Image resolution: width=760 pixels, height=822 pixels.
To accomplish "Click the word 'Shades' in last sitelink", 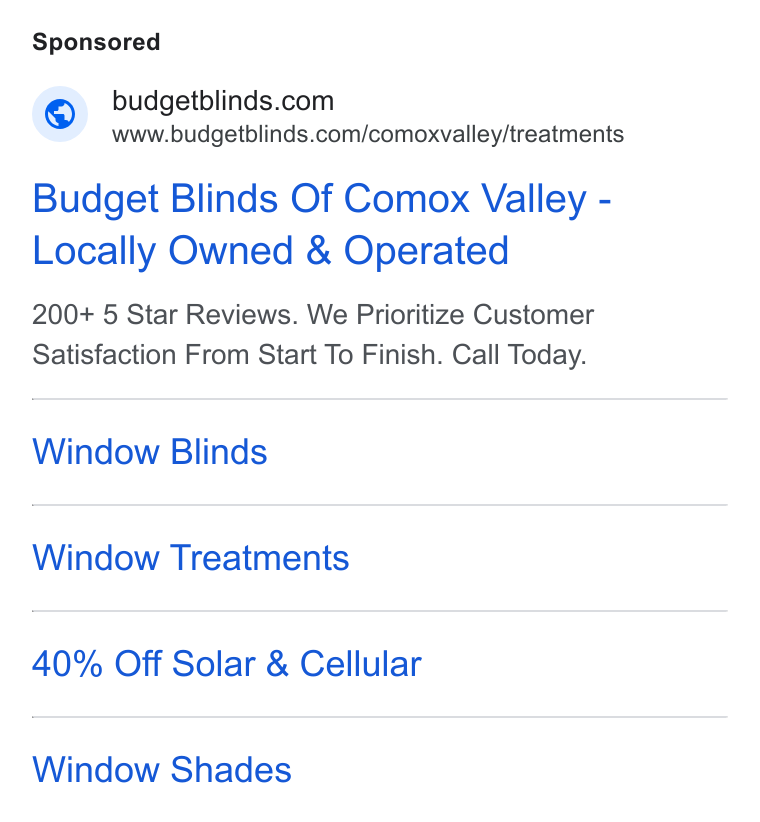I will point(231,770).
